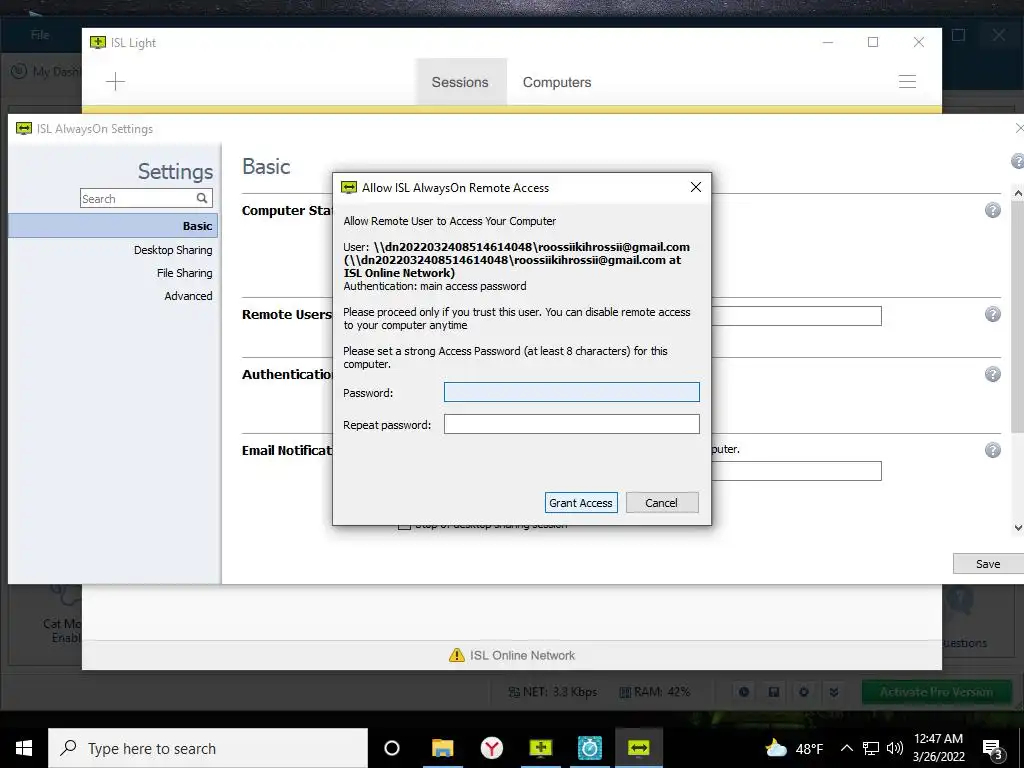The image size is (1024, 768).
Task: Select File Sharing in Settings sidebar
Action: [185, 273]
